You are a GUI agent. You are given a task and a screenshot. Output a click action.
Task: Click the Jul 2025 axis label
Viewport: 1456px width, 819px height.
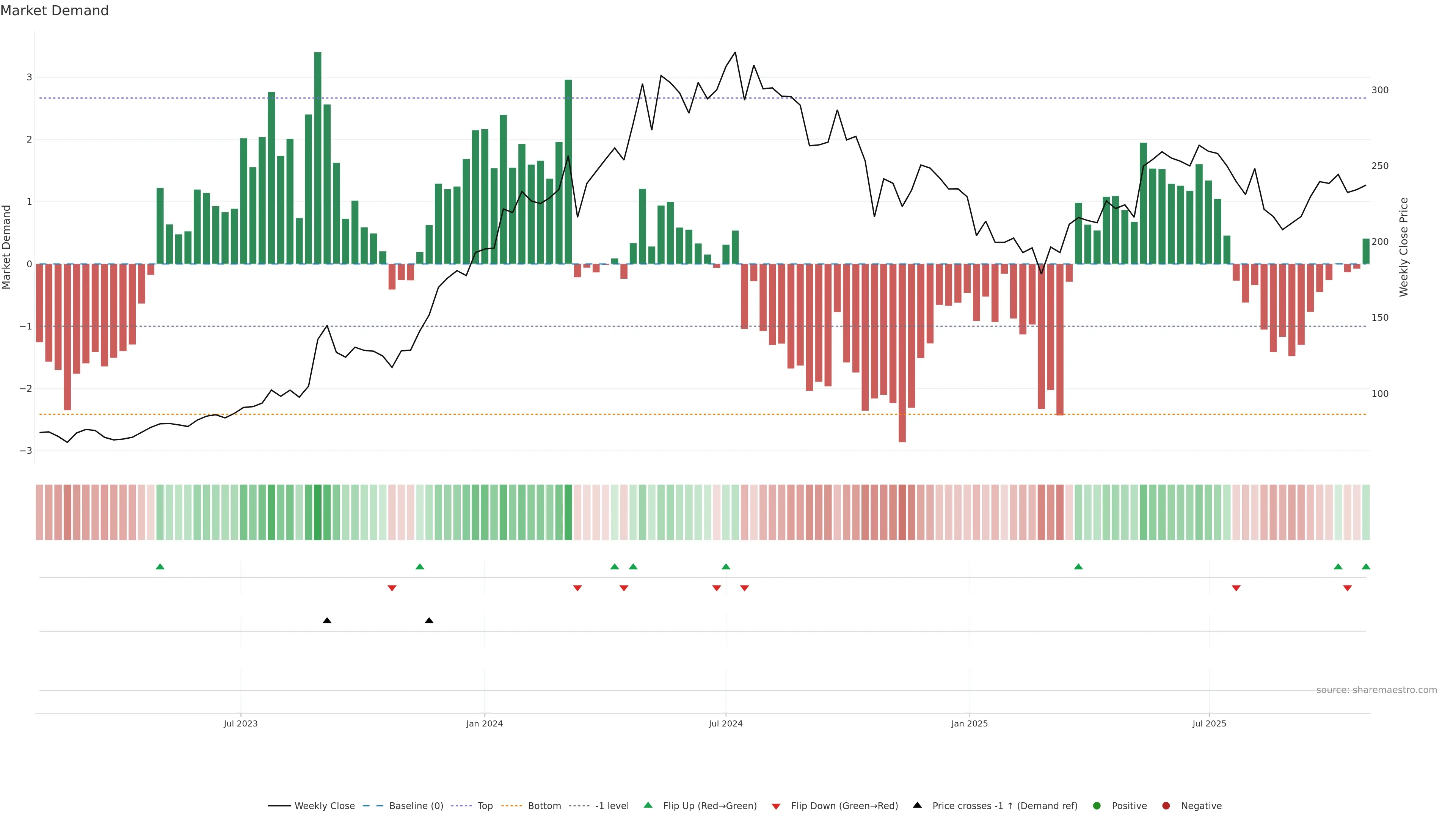click(1209, 723)
